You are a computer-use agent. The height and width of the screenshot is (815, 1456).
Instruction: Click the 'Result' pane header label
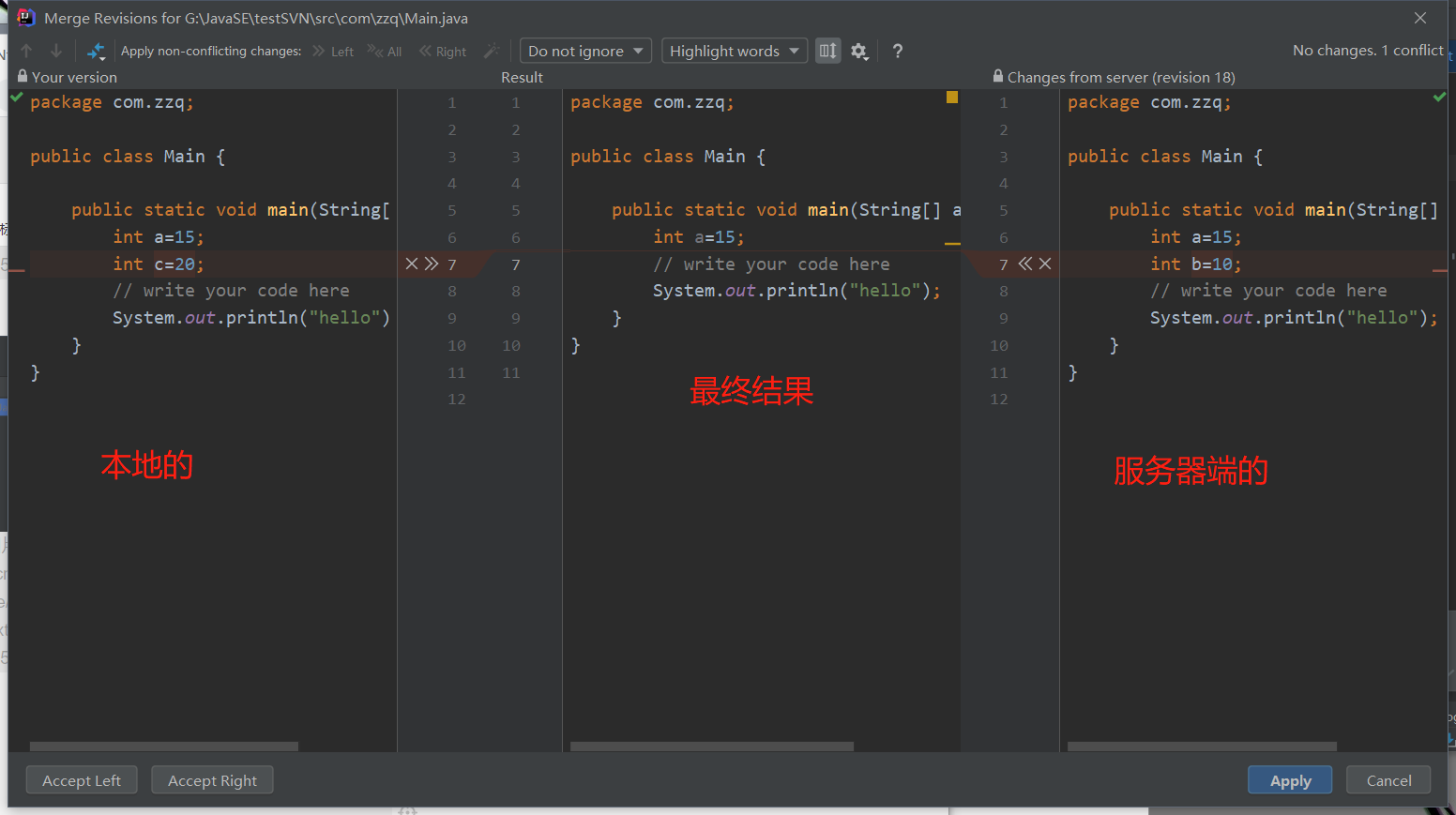click(522, 77)
